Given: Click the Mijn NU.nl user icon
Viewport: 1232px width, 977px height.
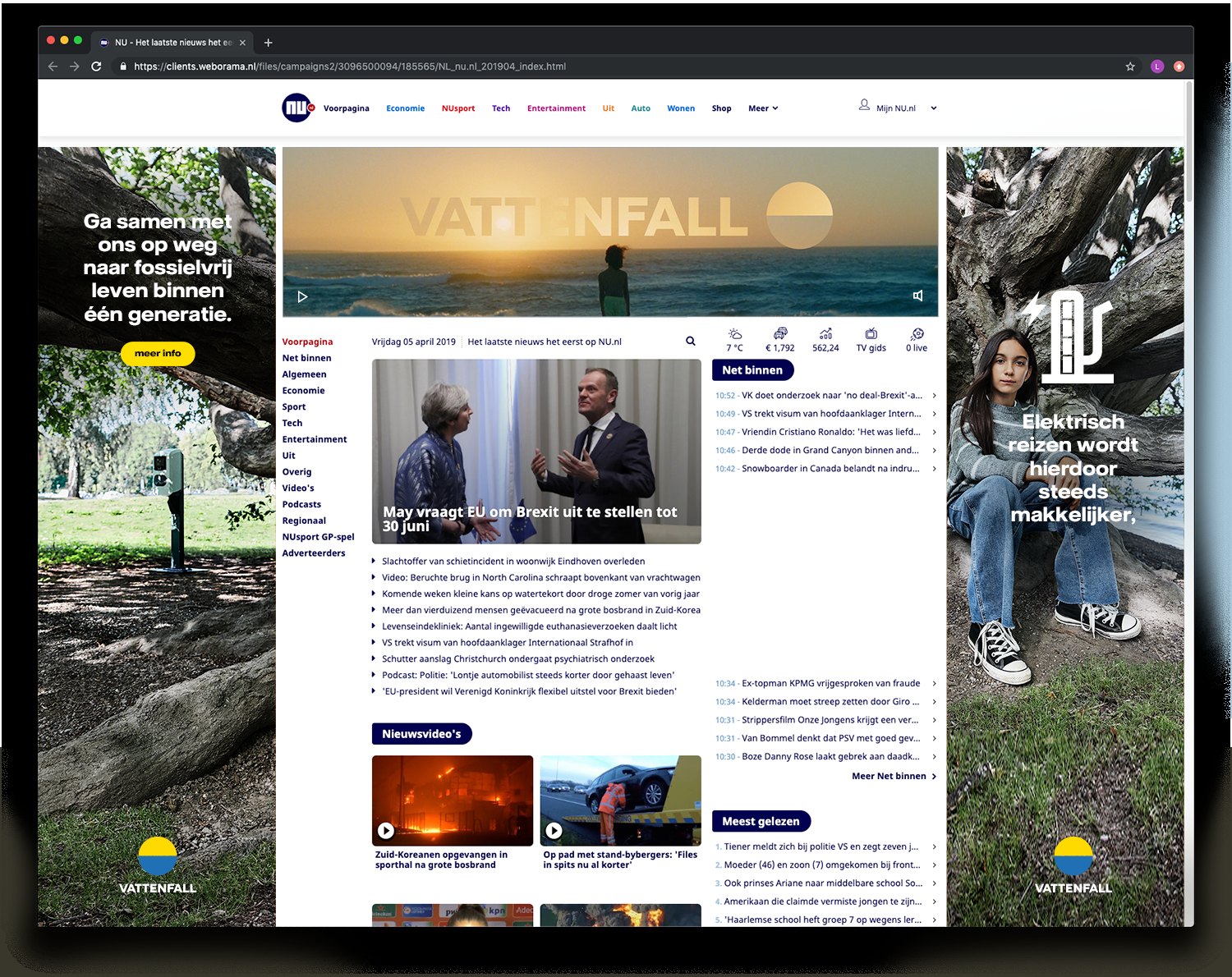Looking at the screenshot, I should pos(864,105).
